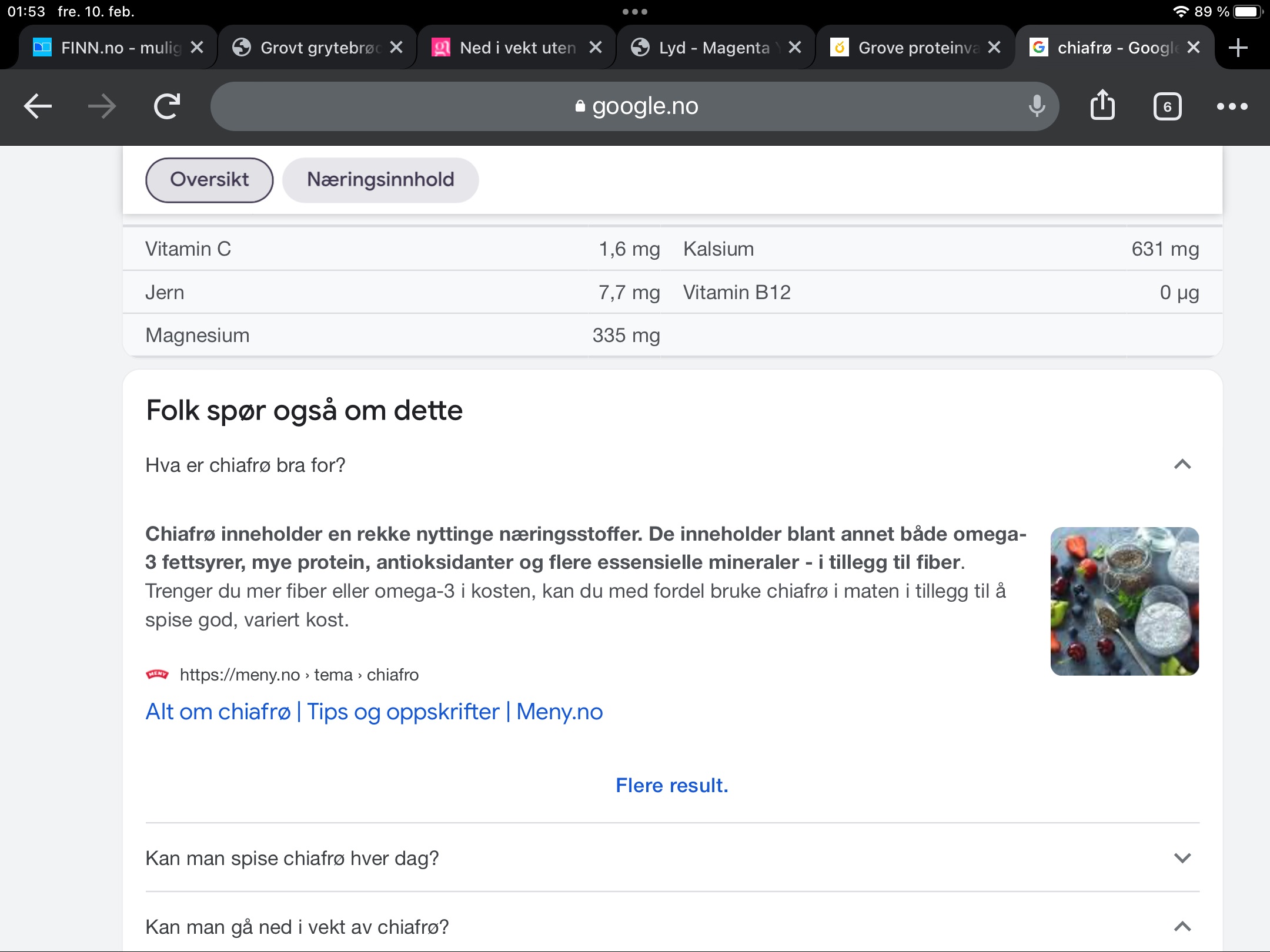Select the Oversikt pill tab
Screen dimensions: 1270x952
(x=209, y=180)
